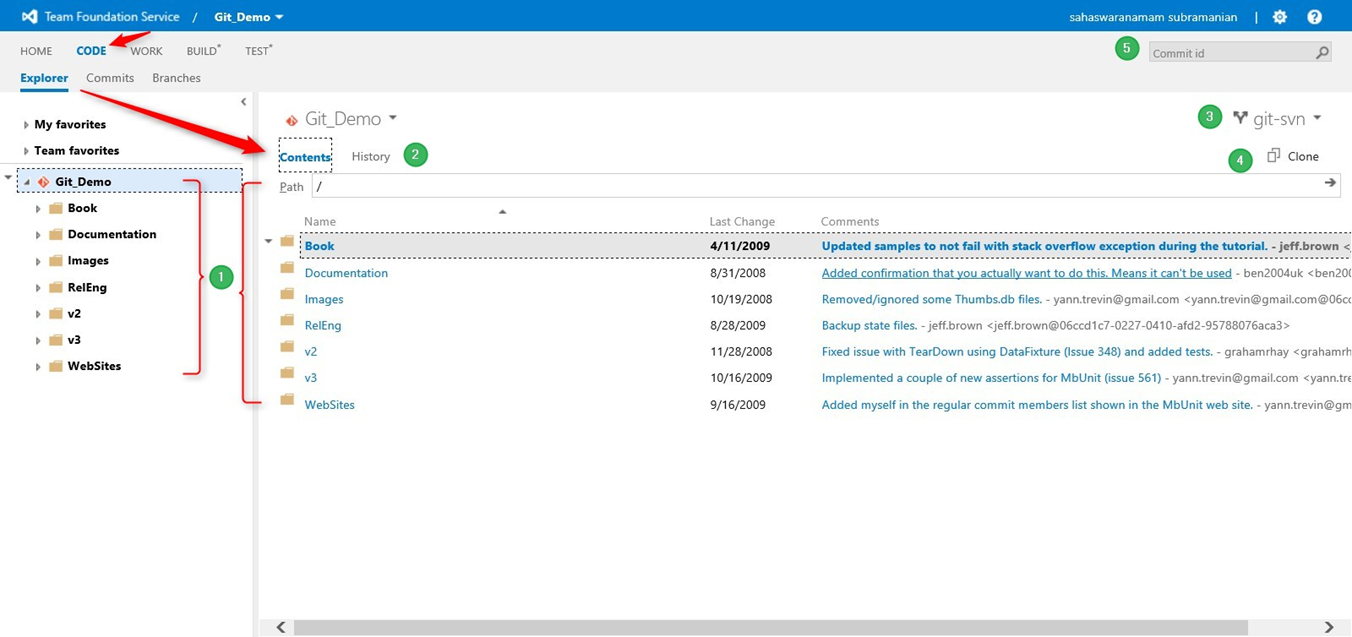Switch to the Commits tab
This screenshot has height=637, width=1352.
coord(110,78)
